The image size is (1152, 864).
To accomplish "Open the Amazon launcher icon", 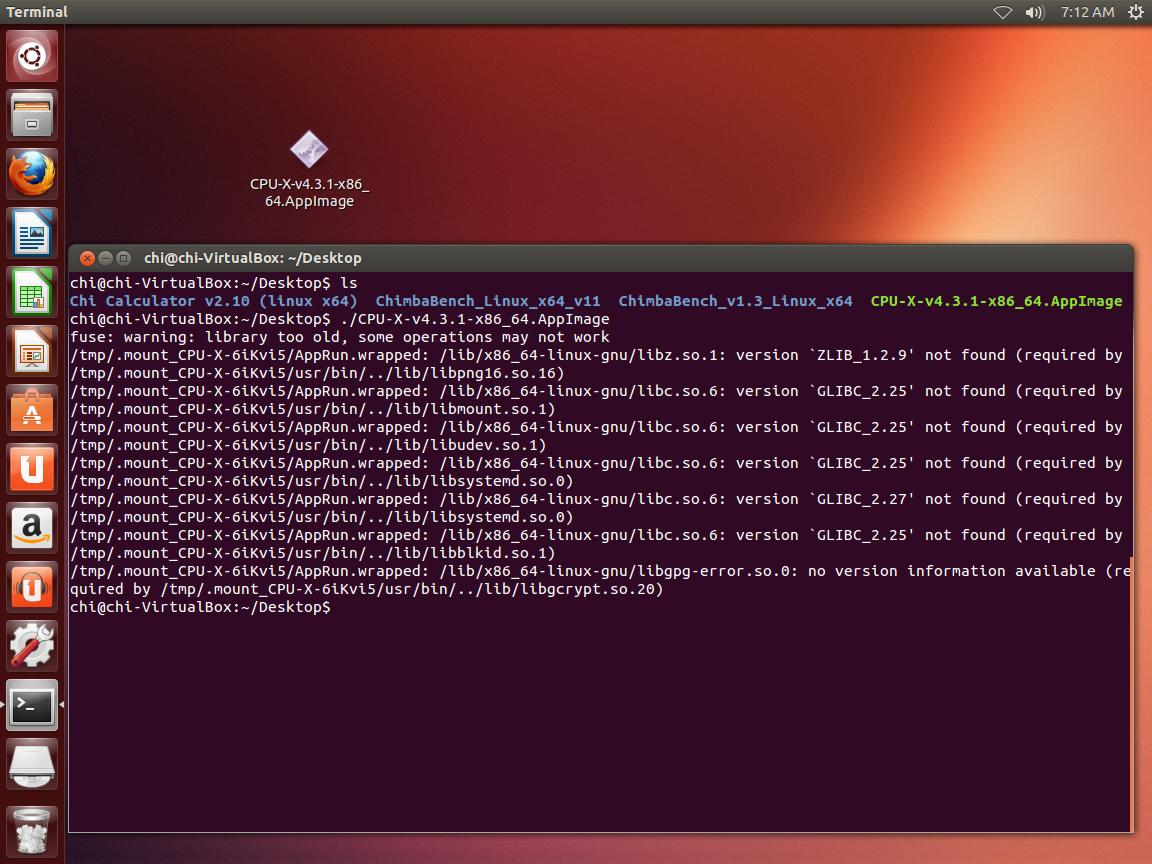I will (x=32, y=528).
